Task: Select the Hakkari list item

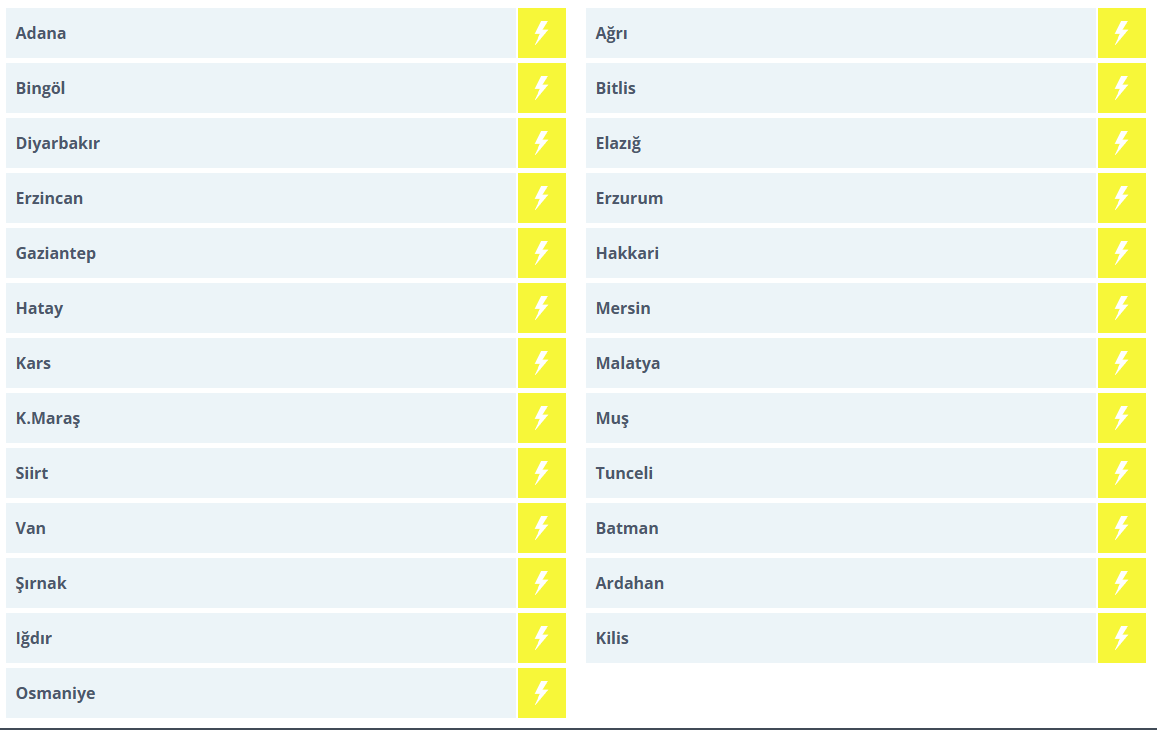Action: pyautogui.click(x=627, y=253)
